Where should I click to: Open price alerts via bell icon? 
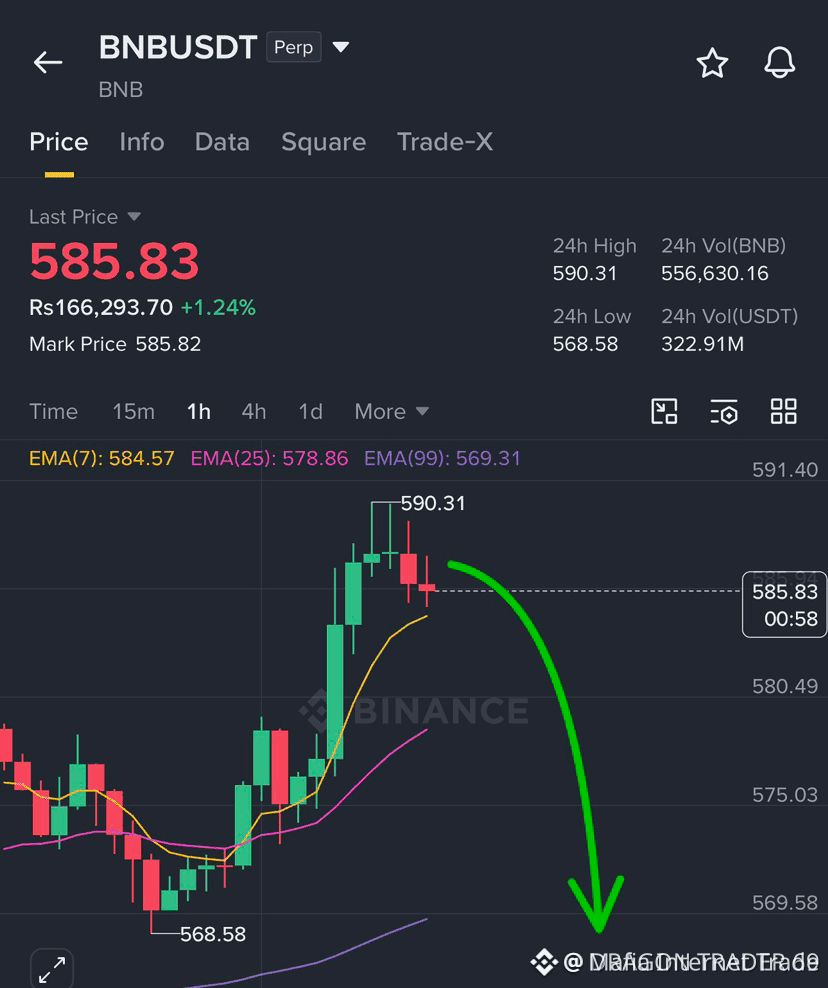pos(779,62)
